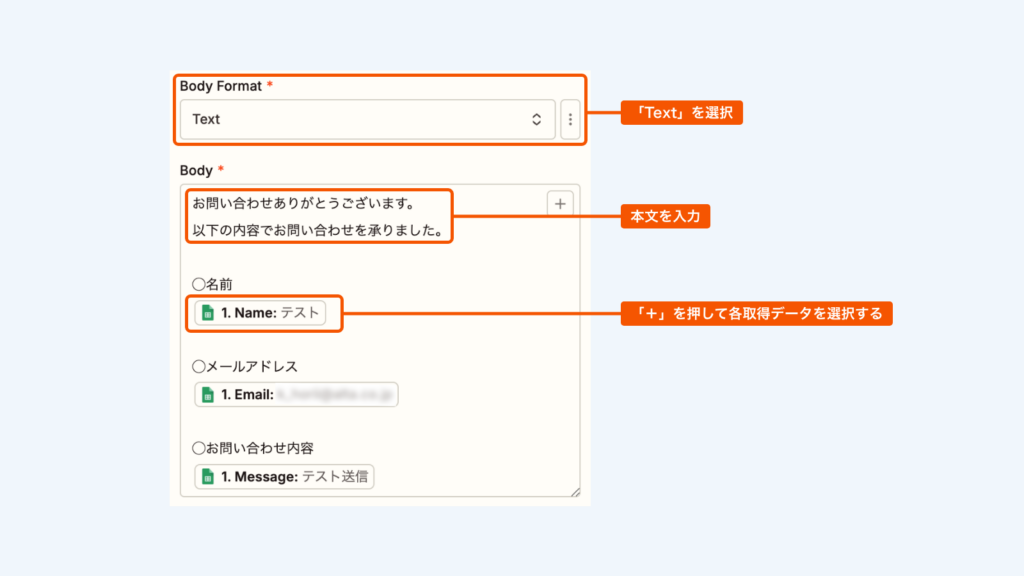Open the Body Format "Text" dropdown
This screenshot has width=1024, height=576.
360,119
